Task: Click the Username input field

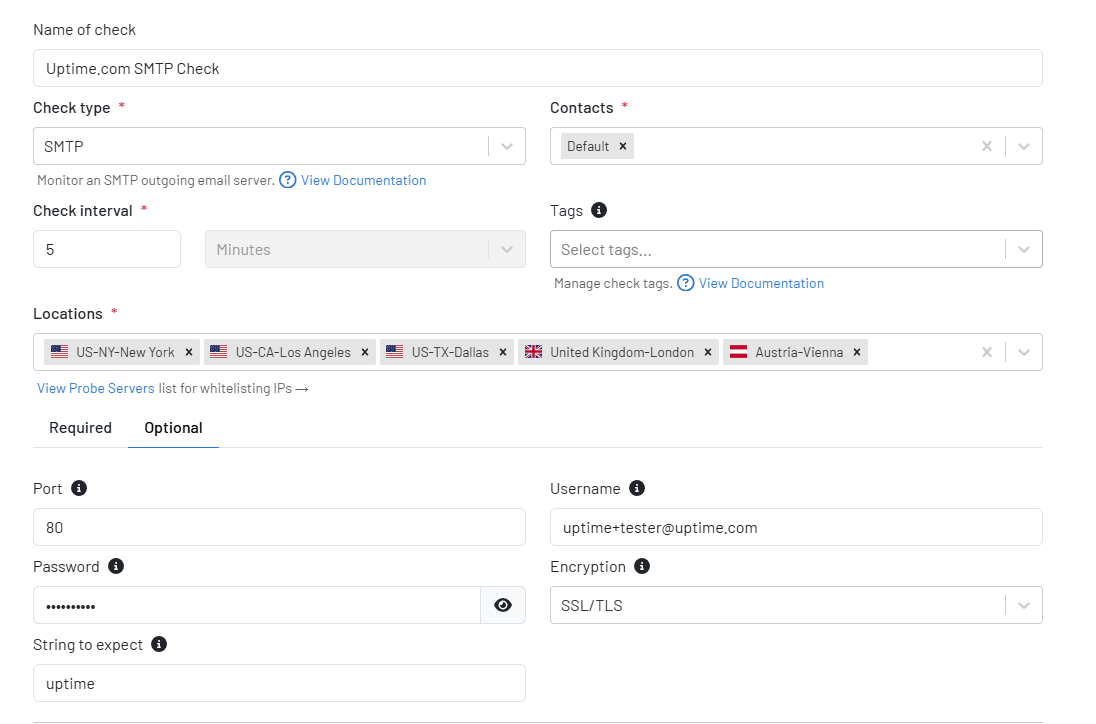Action: pos(796,527)
